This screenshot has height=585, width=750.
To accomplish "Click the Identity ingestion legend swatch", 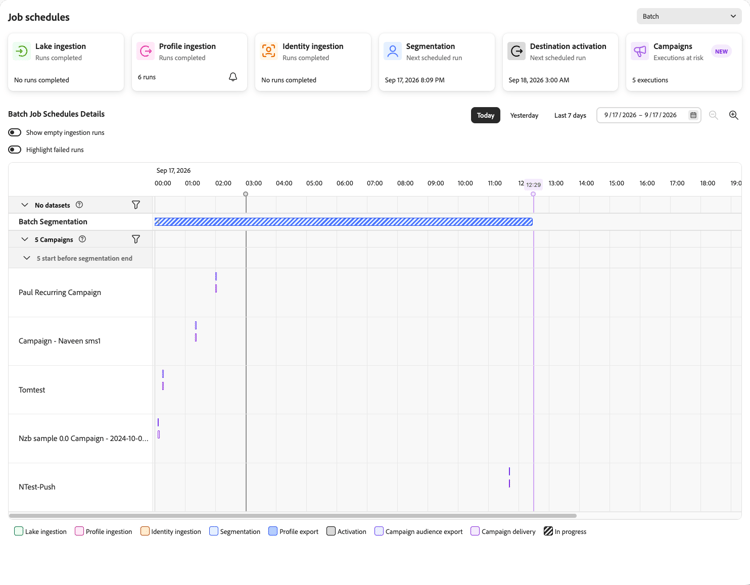I will (145, 531).
